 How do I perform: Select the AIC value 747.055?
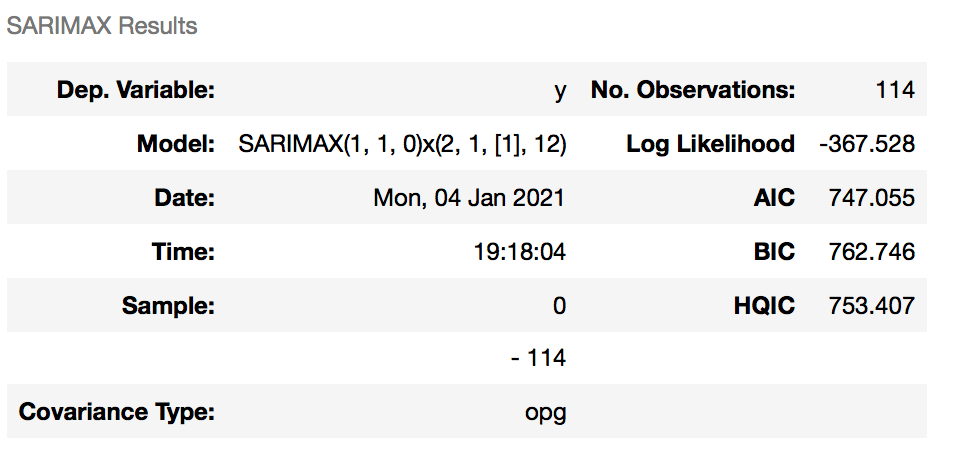(872, 198)
